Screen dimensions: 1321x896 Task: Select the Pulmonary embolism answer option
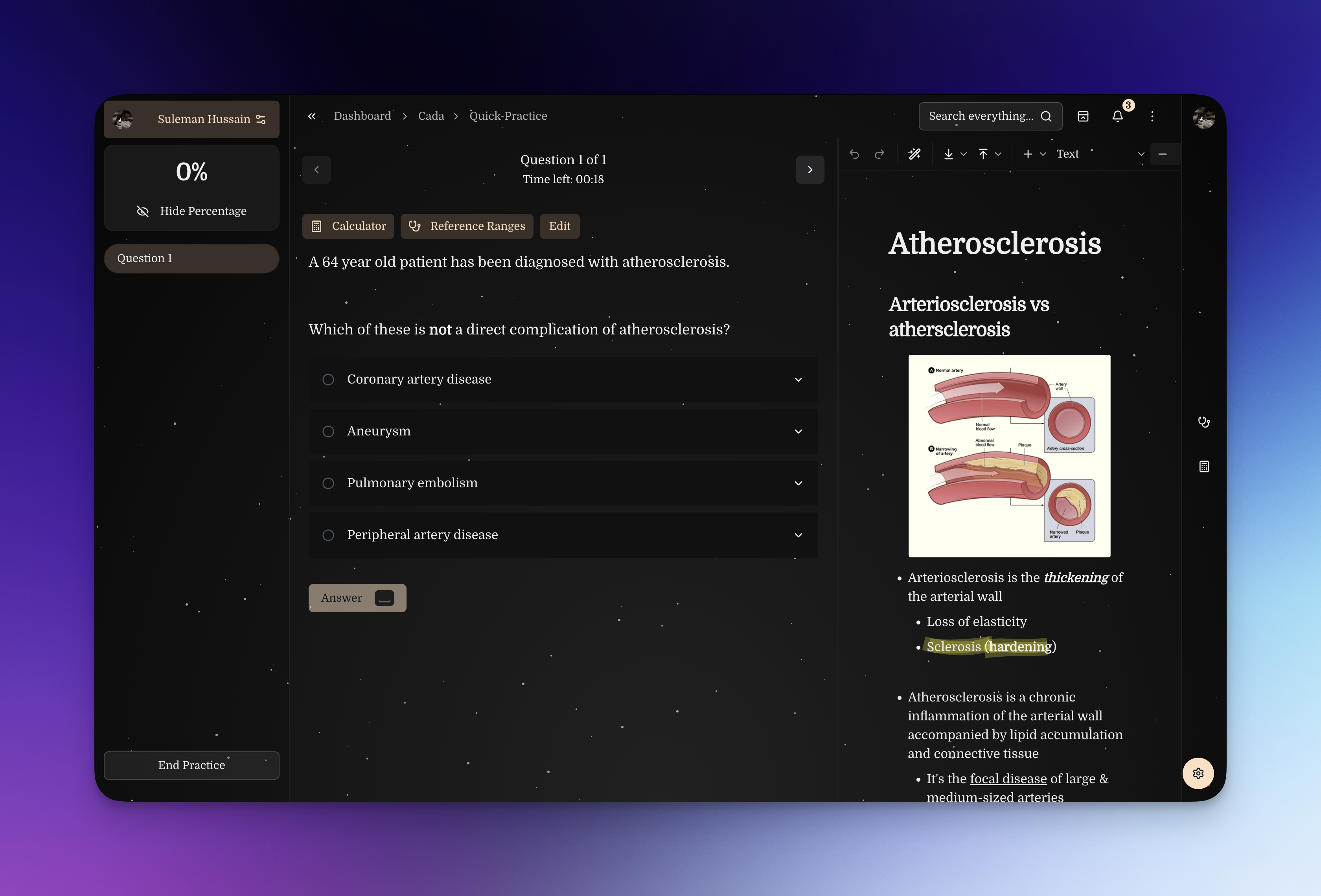click(412, 483)
